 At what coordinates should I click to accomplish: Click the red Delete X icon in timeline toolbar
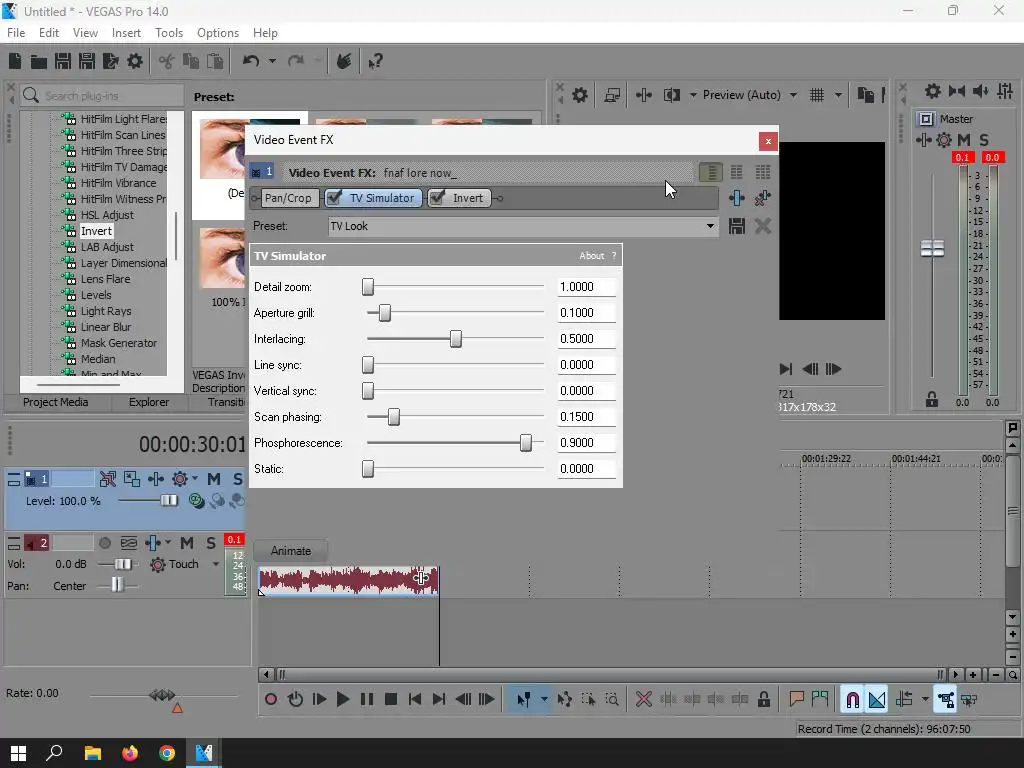point(643,699)
